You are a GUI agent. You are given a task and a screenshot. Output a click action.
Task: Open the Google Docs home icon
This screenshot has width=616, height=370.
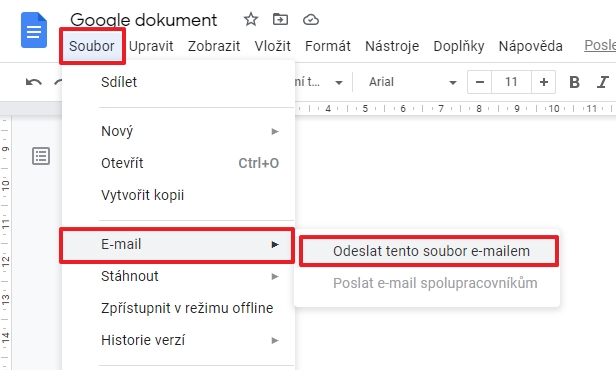click(34, 30)
